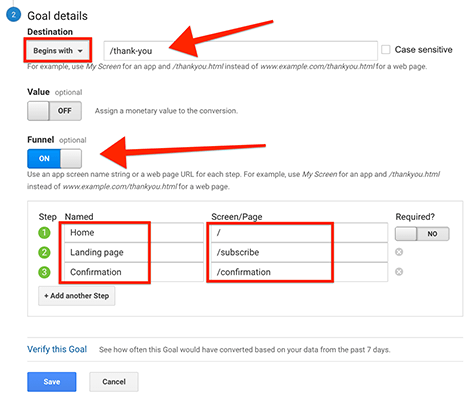Click the Save button
Viewport: 470px width, 400px height.
point(52,382)
